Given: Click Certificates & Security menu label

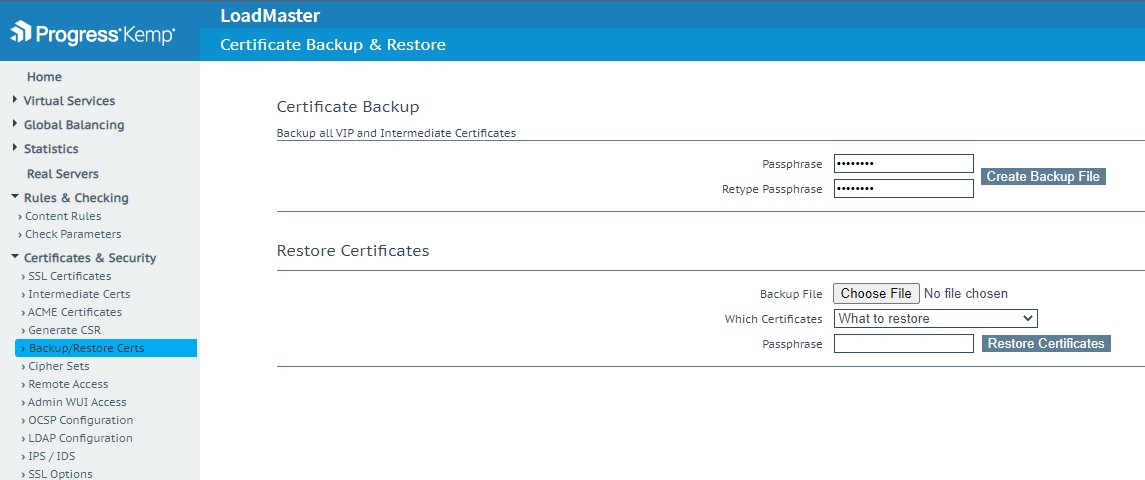Looking at the screenshot, I should [x=90, y=258].
